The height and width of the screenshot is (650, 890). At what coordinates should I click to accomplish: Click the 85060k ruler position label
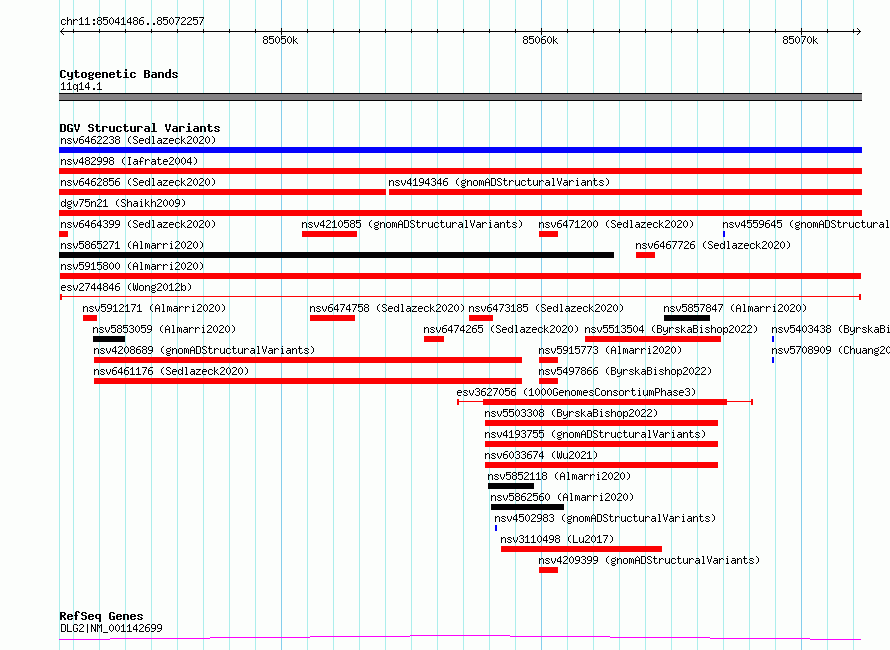(540, 40)
